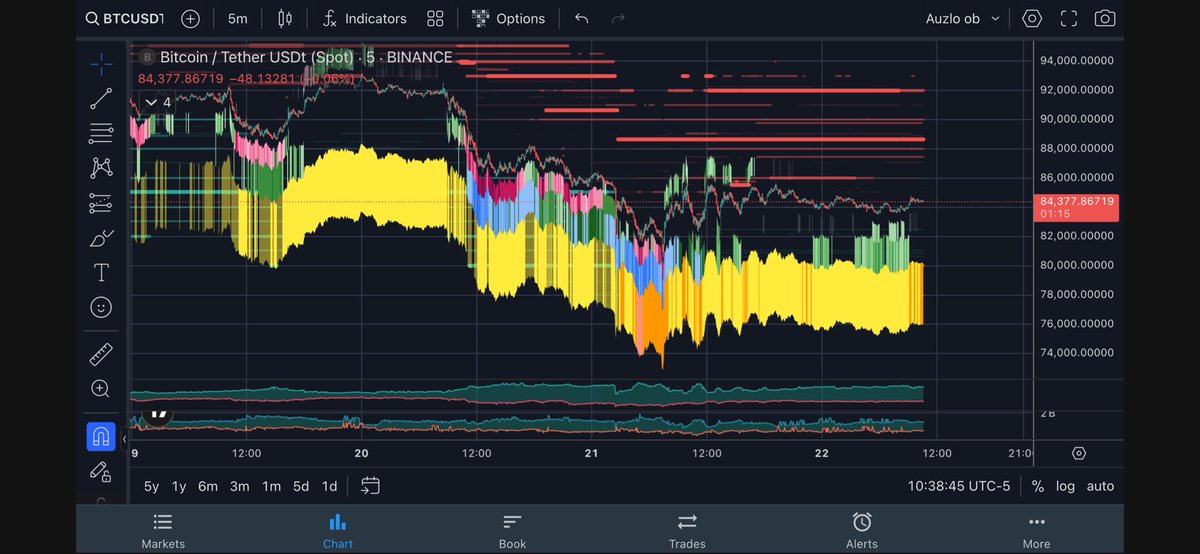Open the Options menu
Viewport: 1200px width, 554px height.
point(509,18)
